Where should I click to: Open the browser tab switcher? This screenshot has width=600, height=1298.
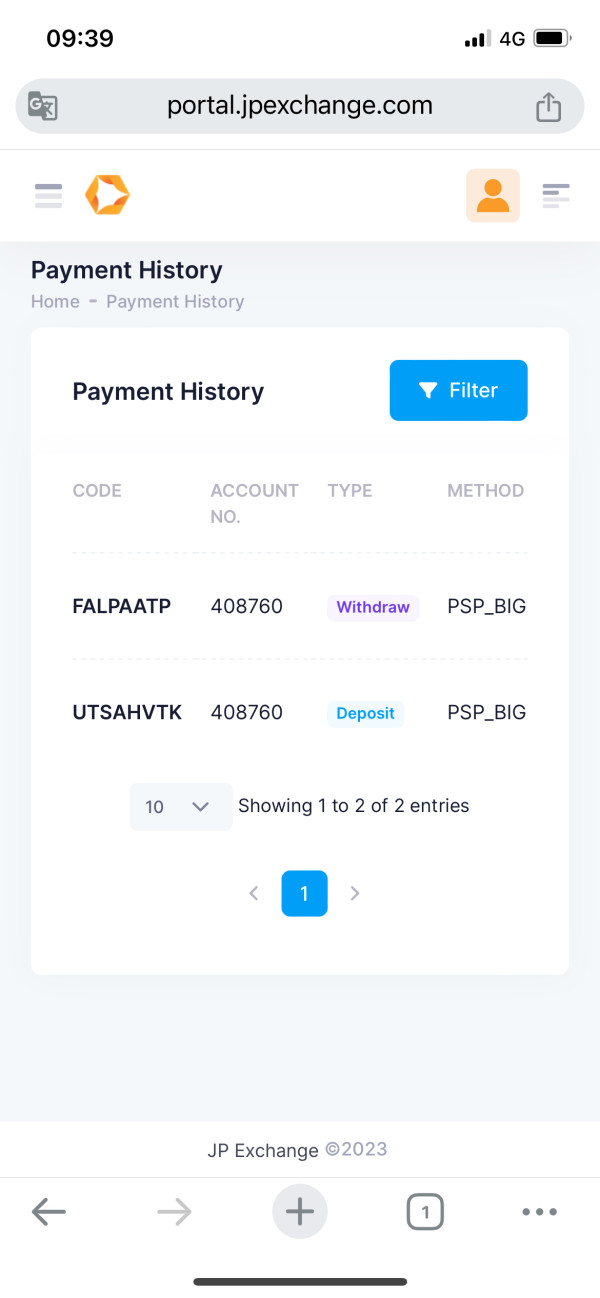[425, 1213]
